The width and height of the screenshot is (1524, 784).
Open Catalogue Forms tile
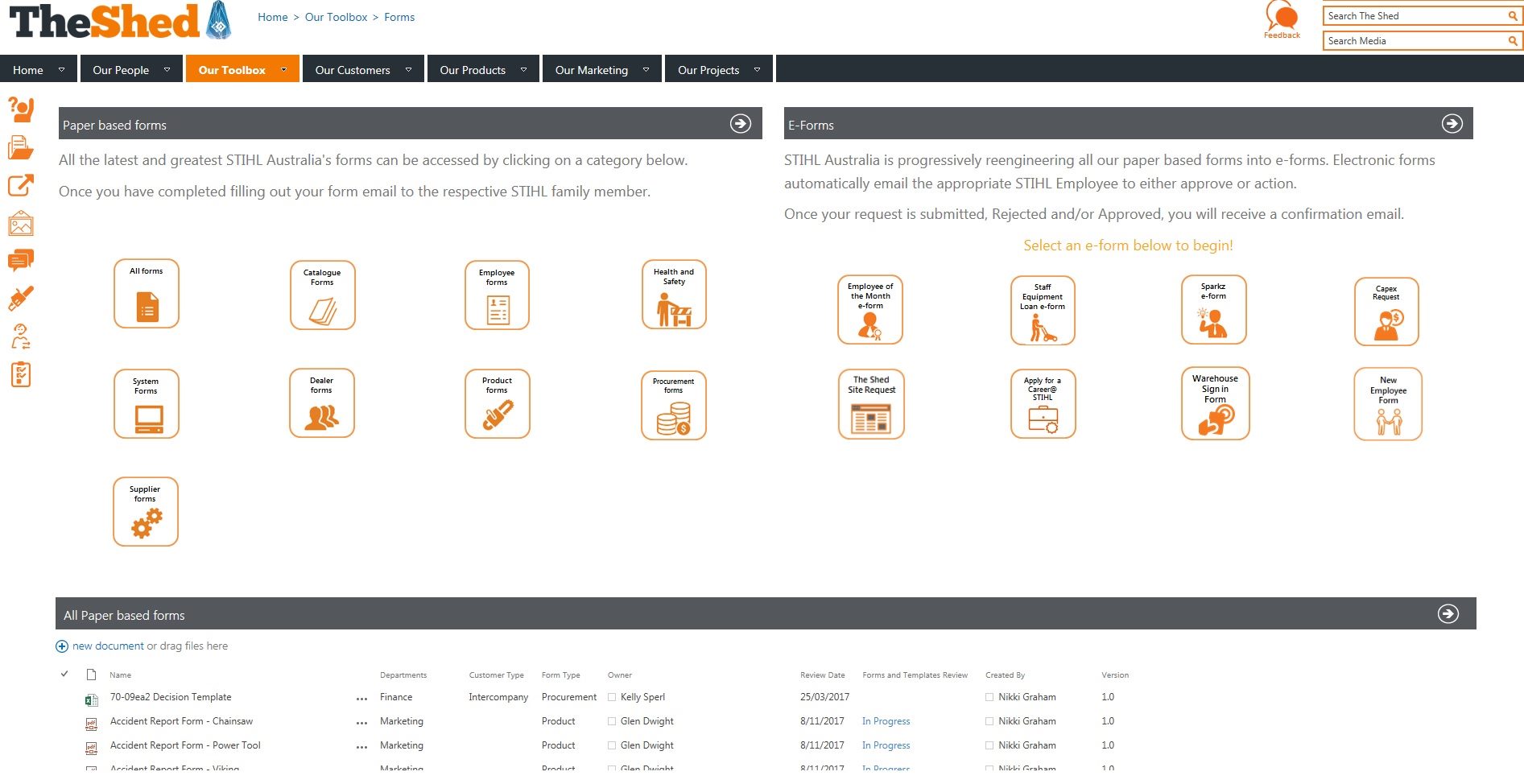tap(322, 295)
